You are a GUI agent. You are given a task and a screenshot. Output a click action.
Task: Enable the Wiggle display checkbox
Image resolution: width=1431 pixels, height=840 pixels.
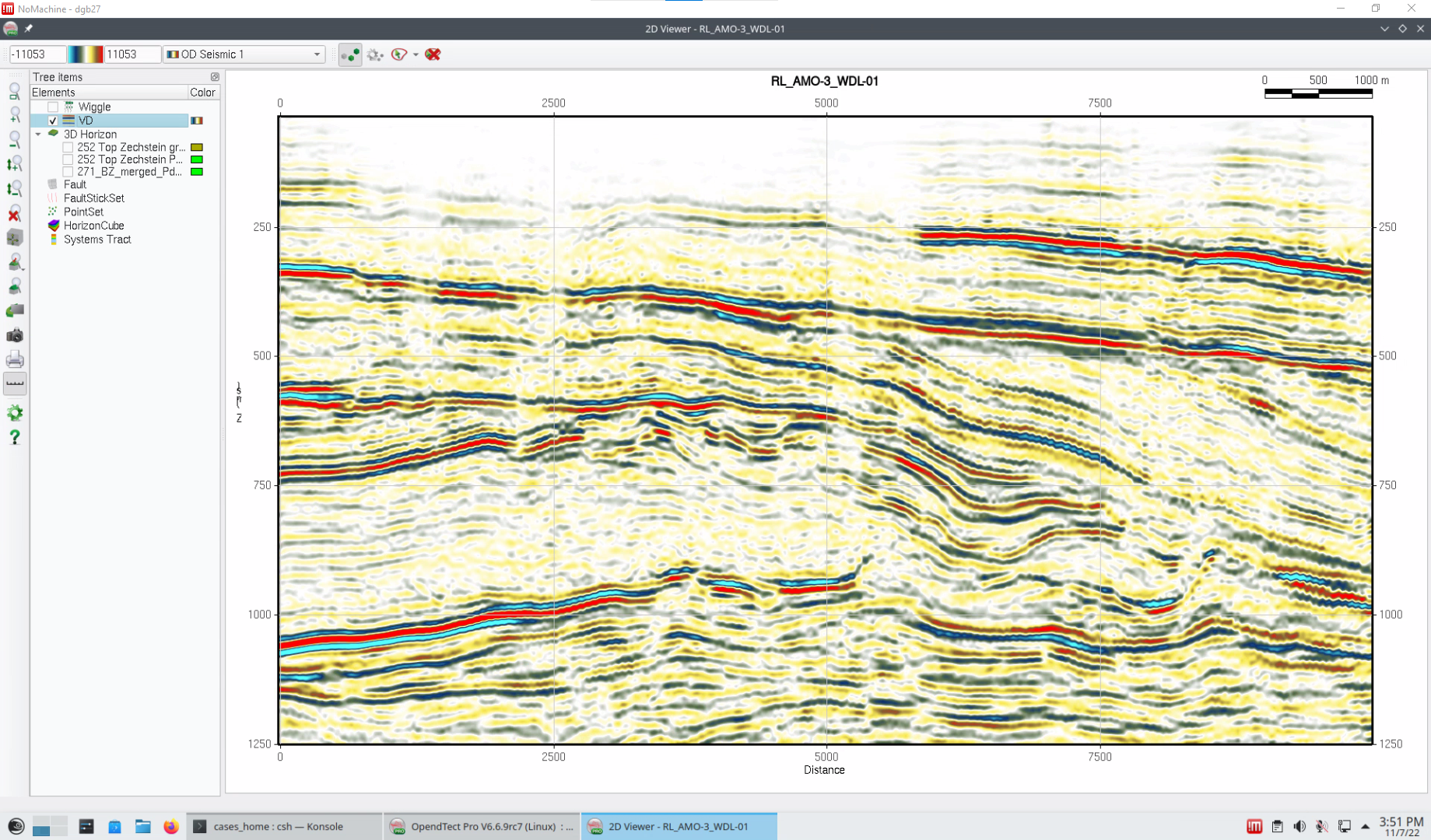[53, 107]
